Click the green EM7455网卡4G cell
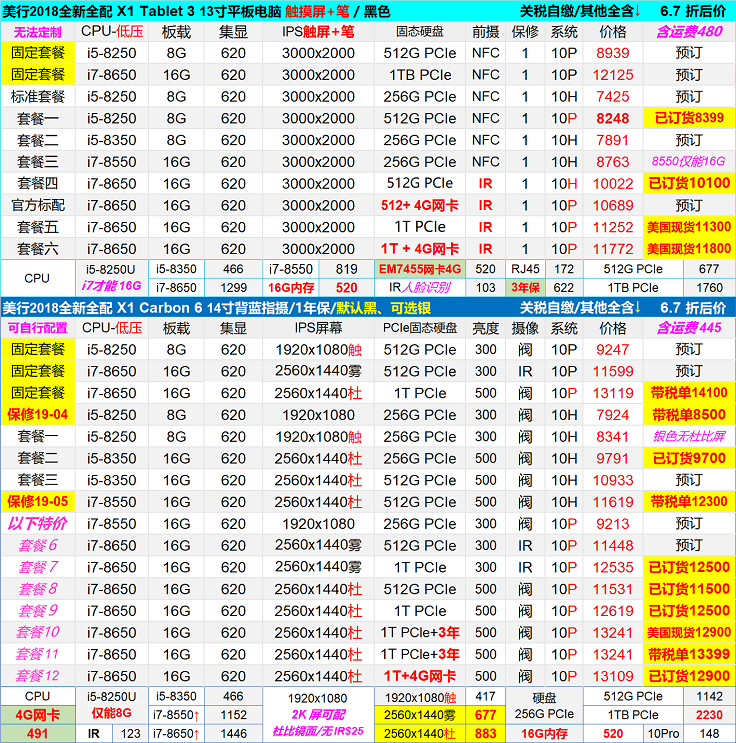Viewport: 736px width, 743px height. tap(420, 269)
